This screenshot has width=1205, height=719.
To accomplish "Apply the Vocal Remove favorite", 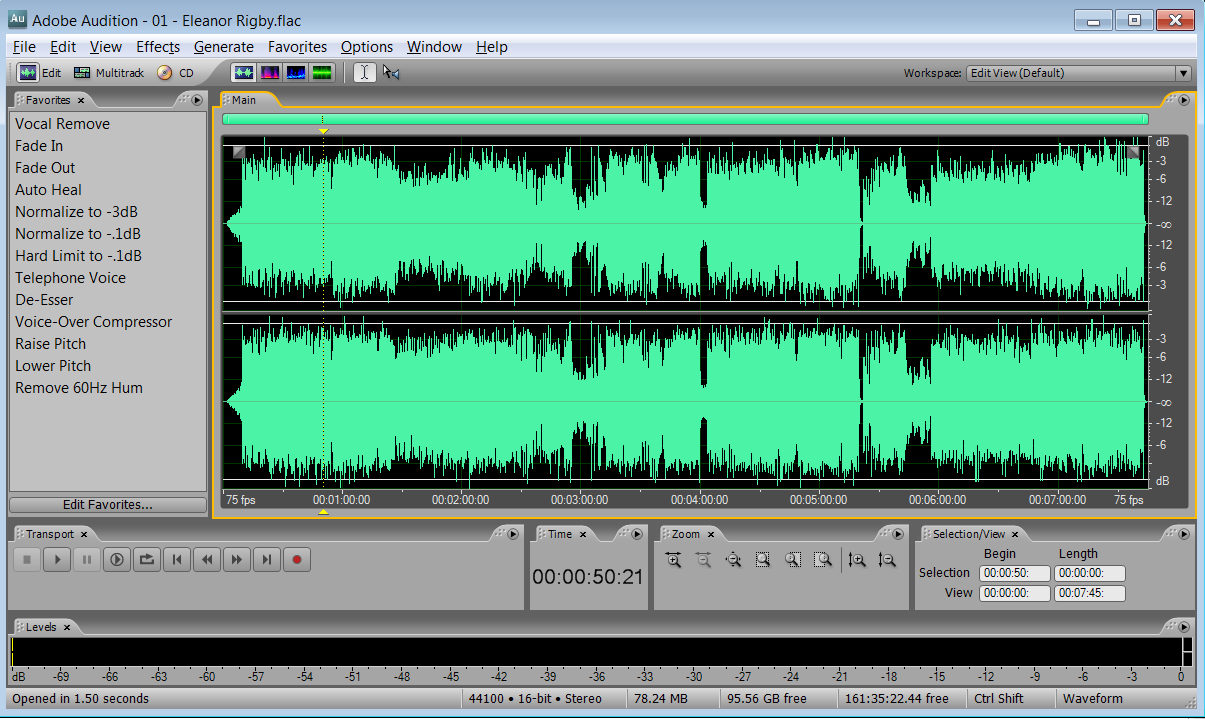I will [62, 124].
